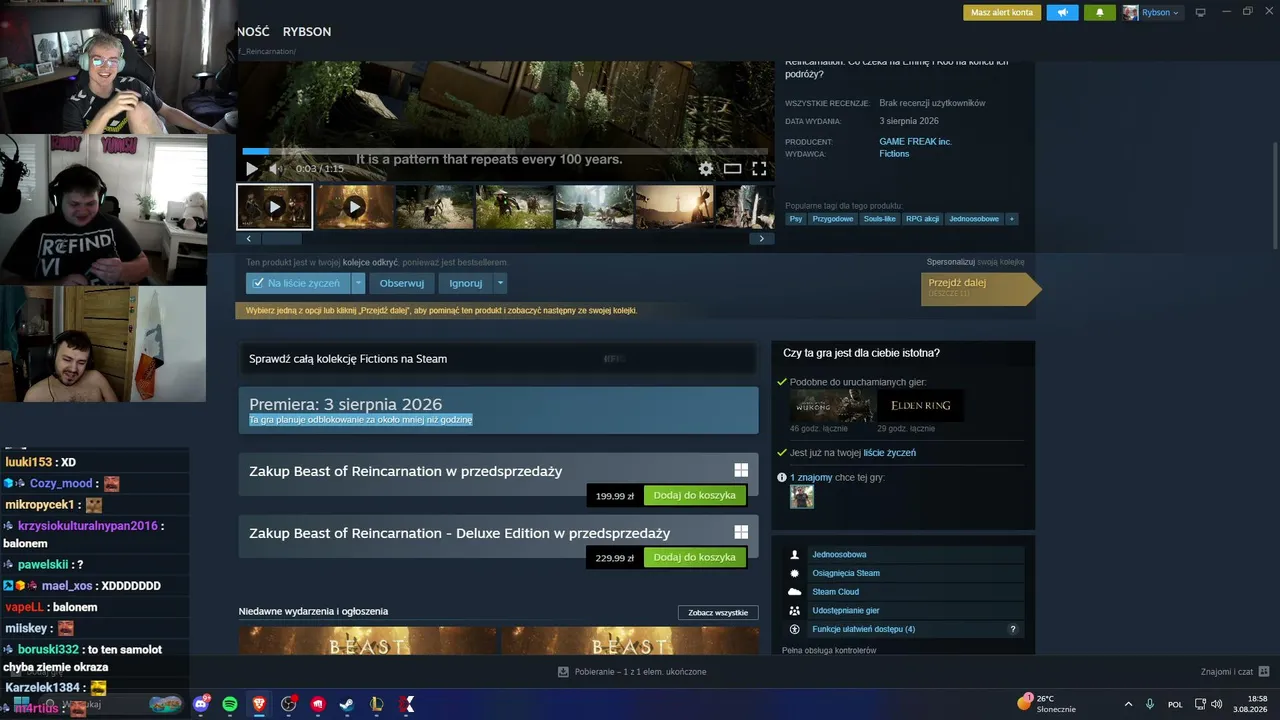Viewport: 1280px width, 720px height.
Task: Open the Wukong similar game thumbnail
Action: (832, 406)
